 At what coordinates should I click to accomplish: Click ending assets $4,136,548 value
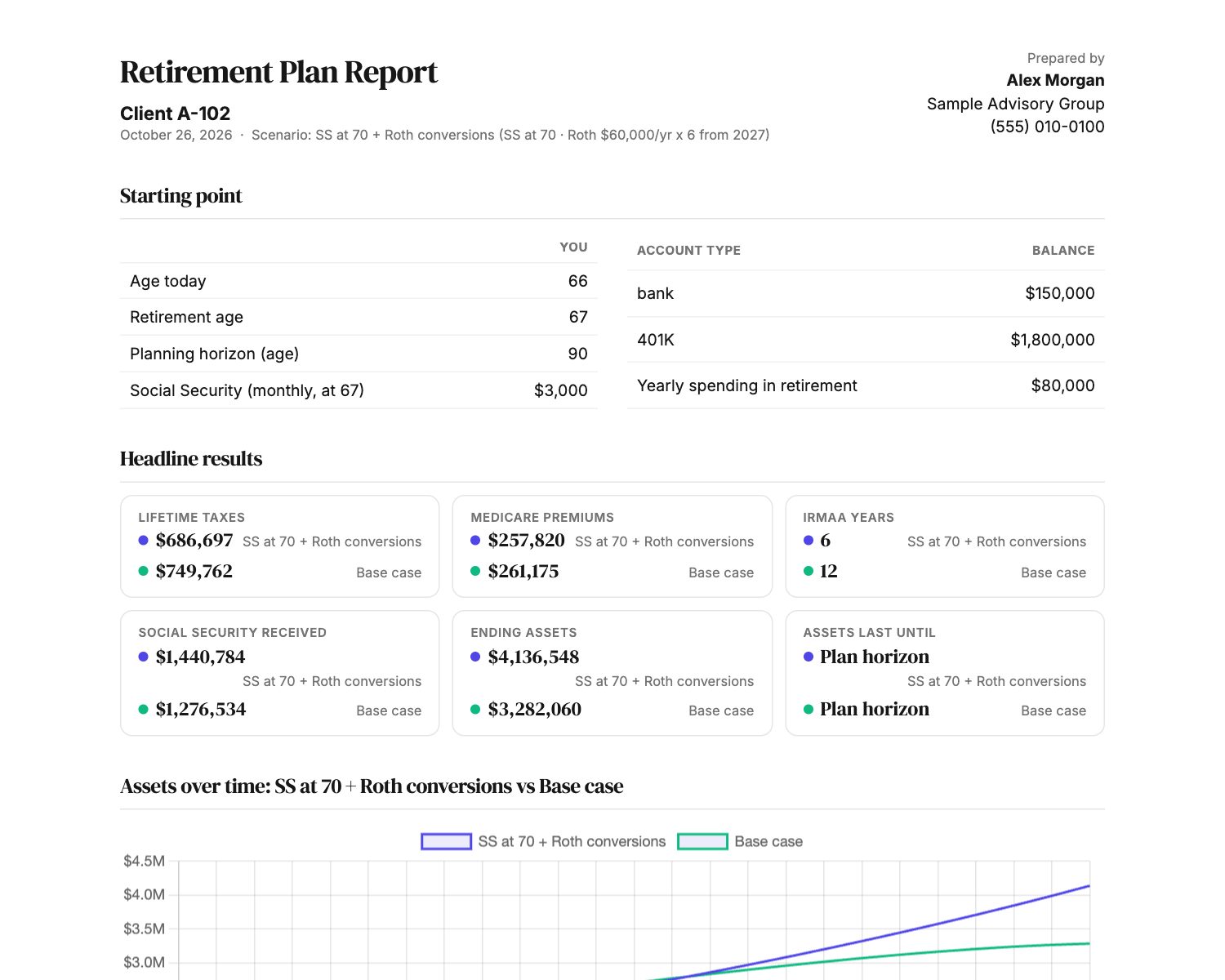[533, 657]
